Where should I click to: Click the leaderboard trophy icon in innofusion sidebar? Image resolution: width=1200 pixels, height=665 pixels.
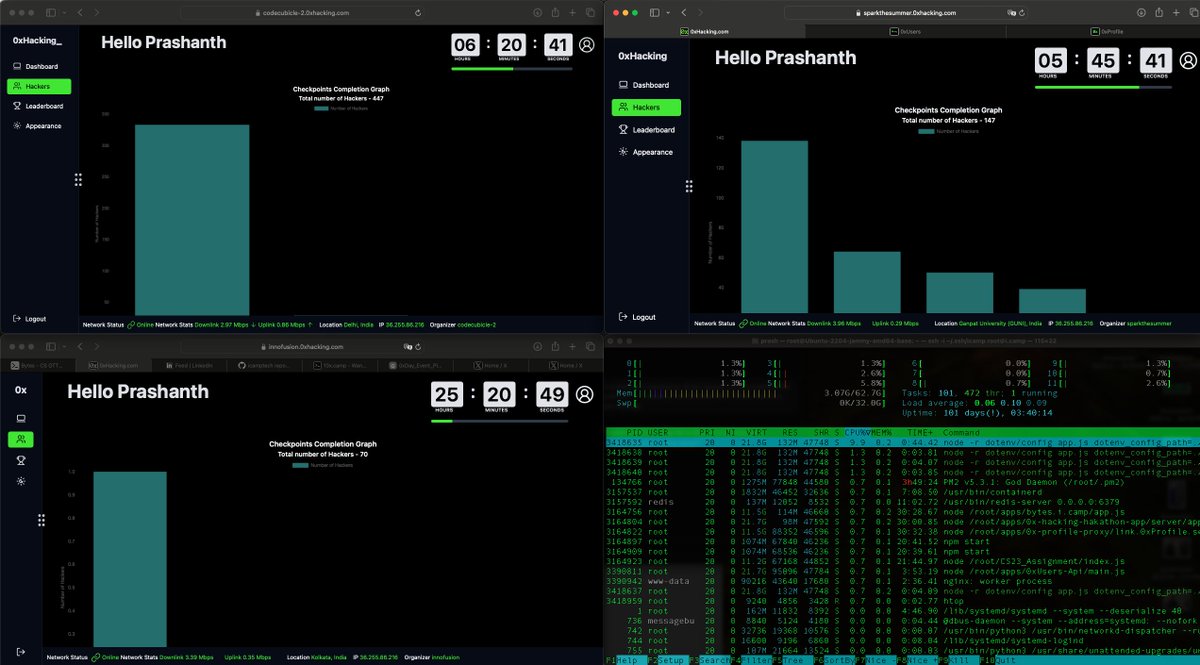click(21, 460)
